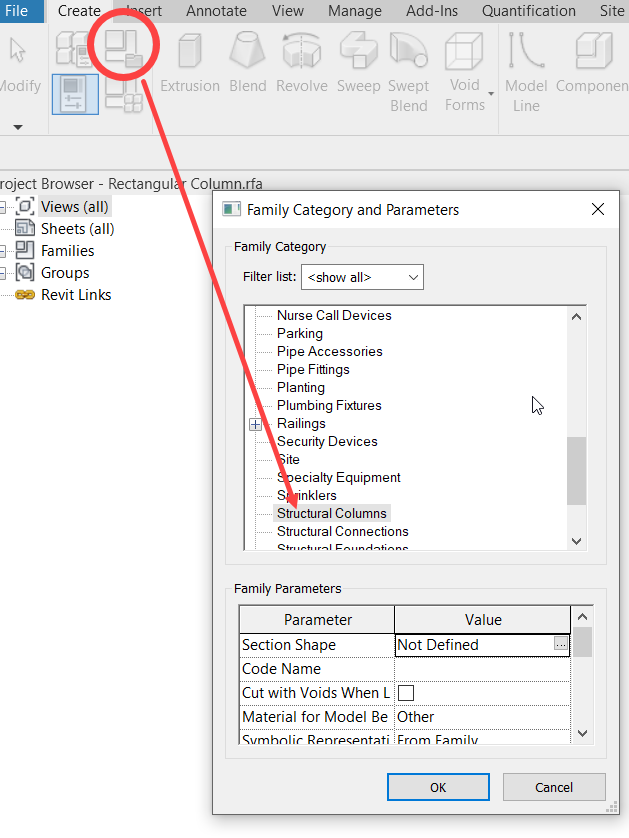Select Structural Columns in the category list
The width and height of the screenshot is (629, 838).
(x=331, y=513)
